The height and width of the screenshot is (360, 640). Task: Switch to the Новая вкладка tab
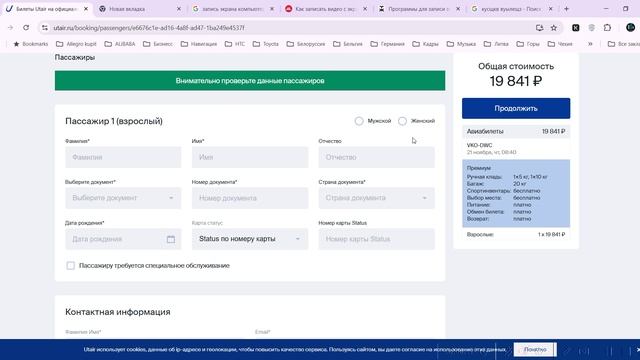tap(139, 9)
